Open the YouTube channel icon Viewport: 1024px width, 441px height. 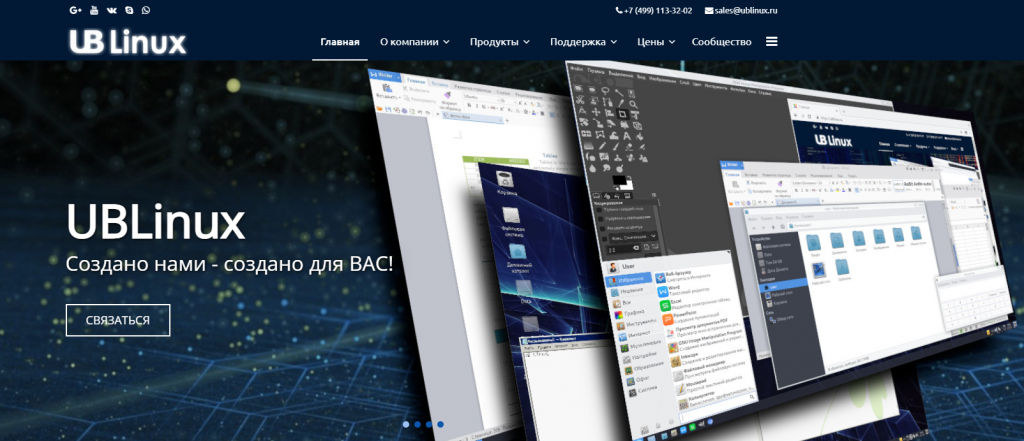94,10
